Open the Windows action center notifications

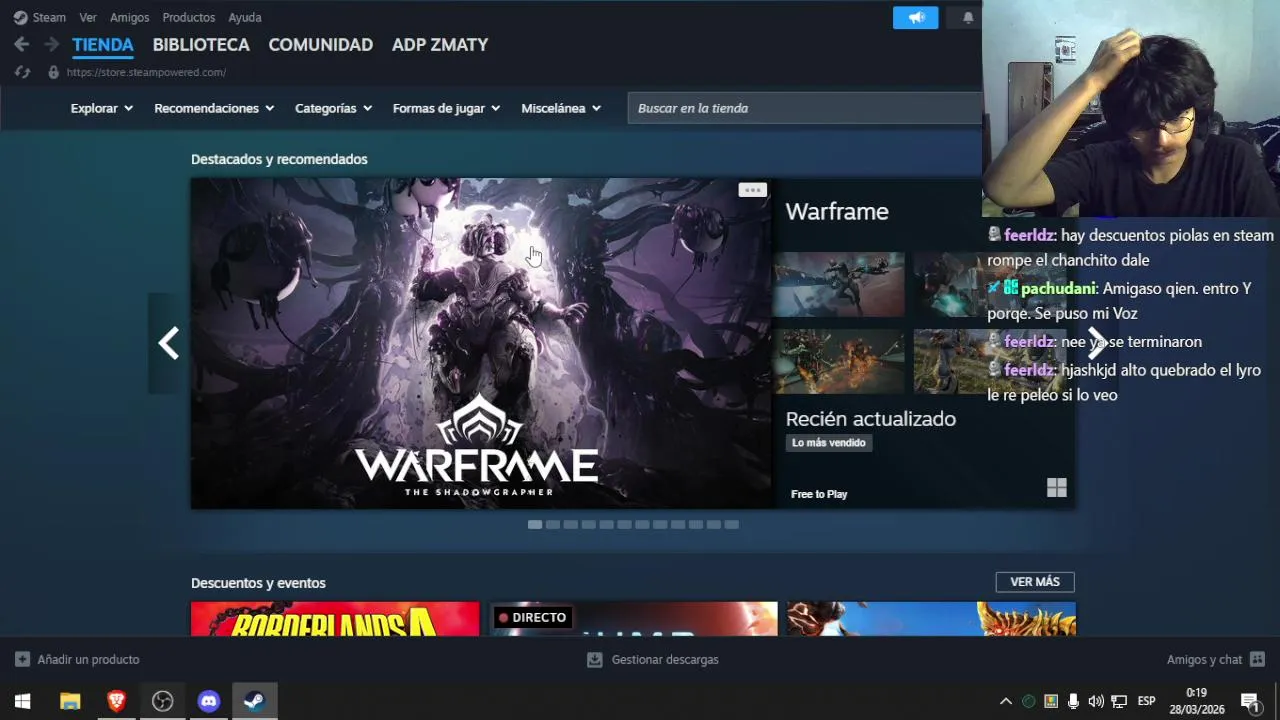click(1250, 701)
